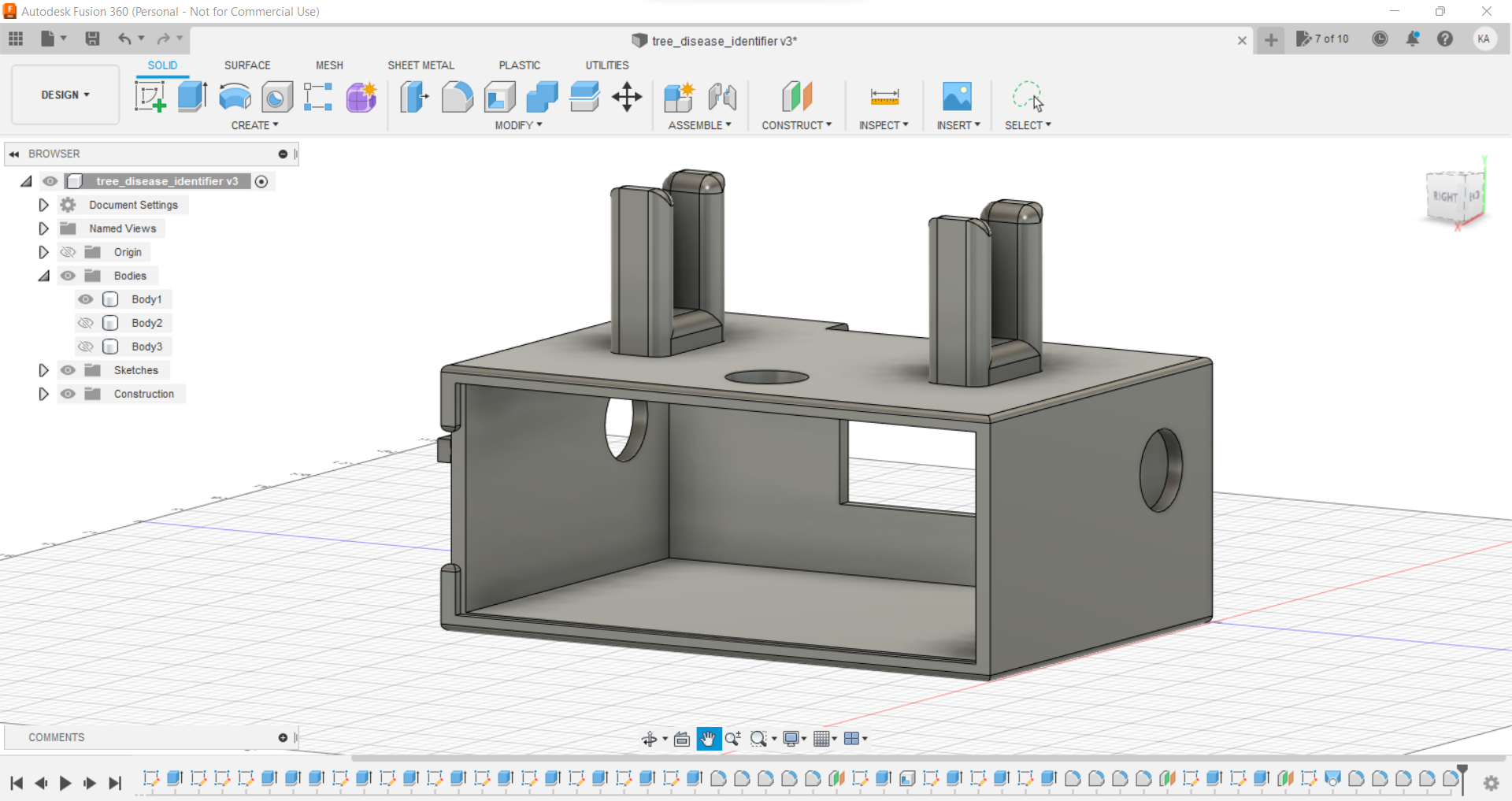Open the CONSTRUCT menu
The height and width of the screenshot is (801, 1512).
pyautogui.click(x=796, y=125)
